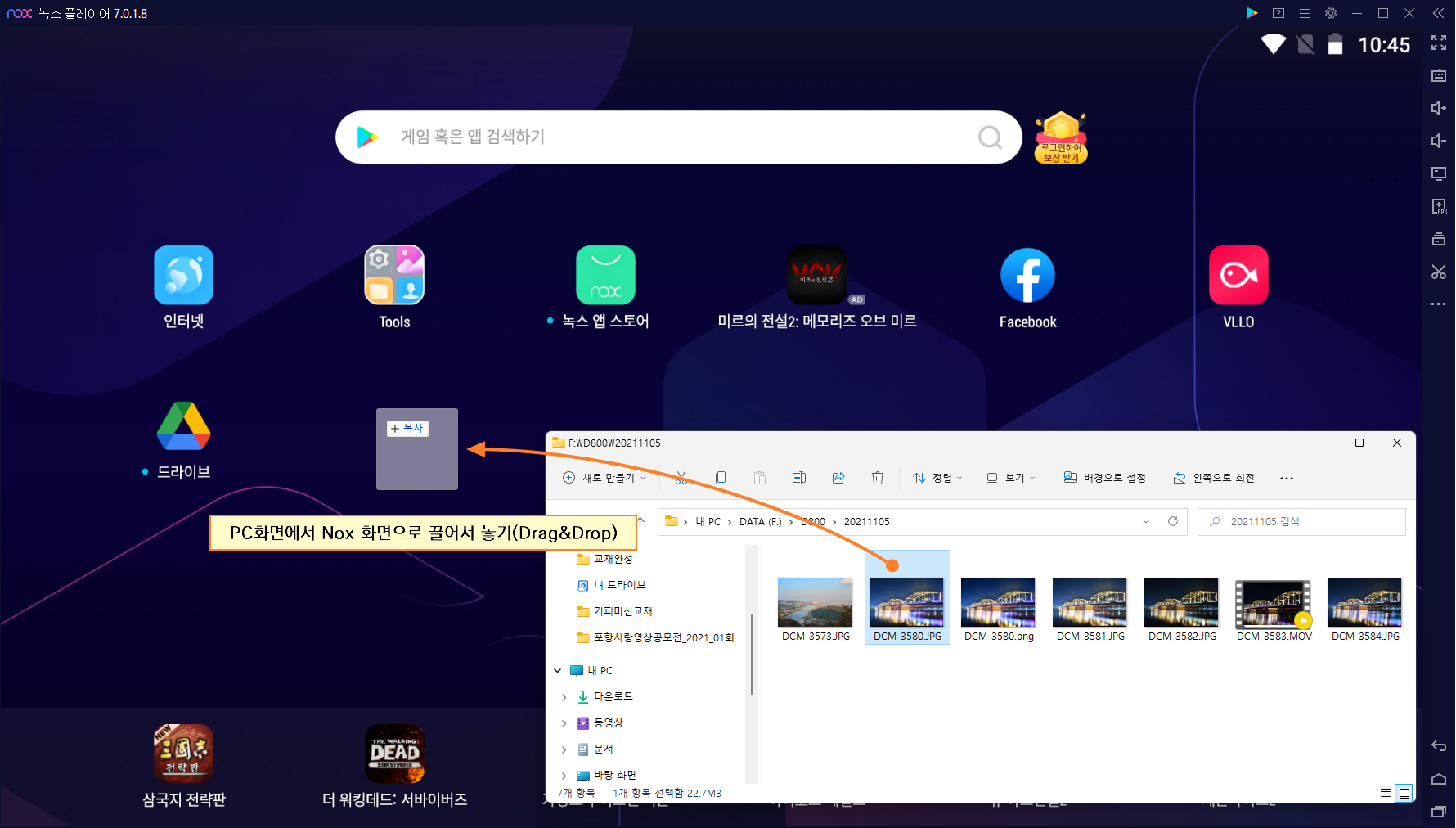Viewport: 1456px width, 828px height.
Task: Open the 정렬 sort dropdown
Action: tap(937, 478)
